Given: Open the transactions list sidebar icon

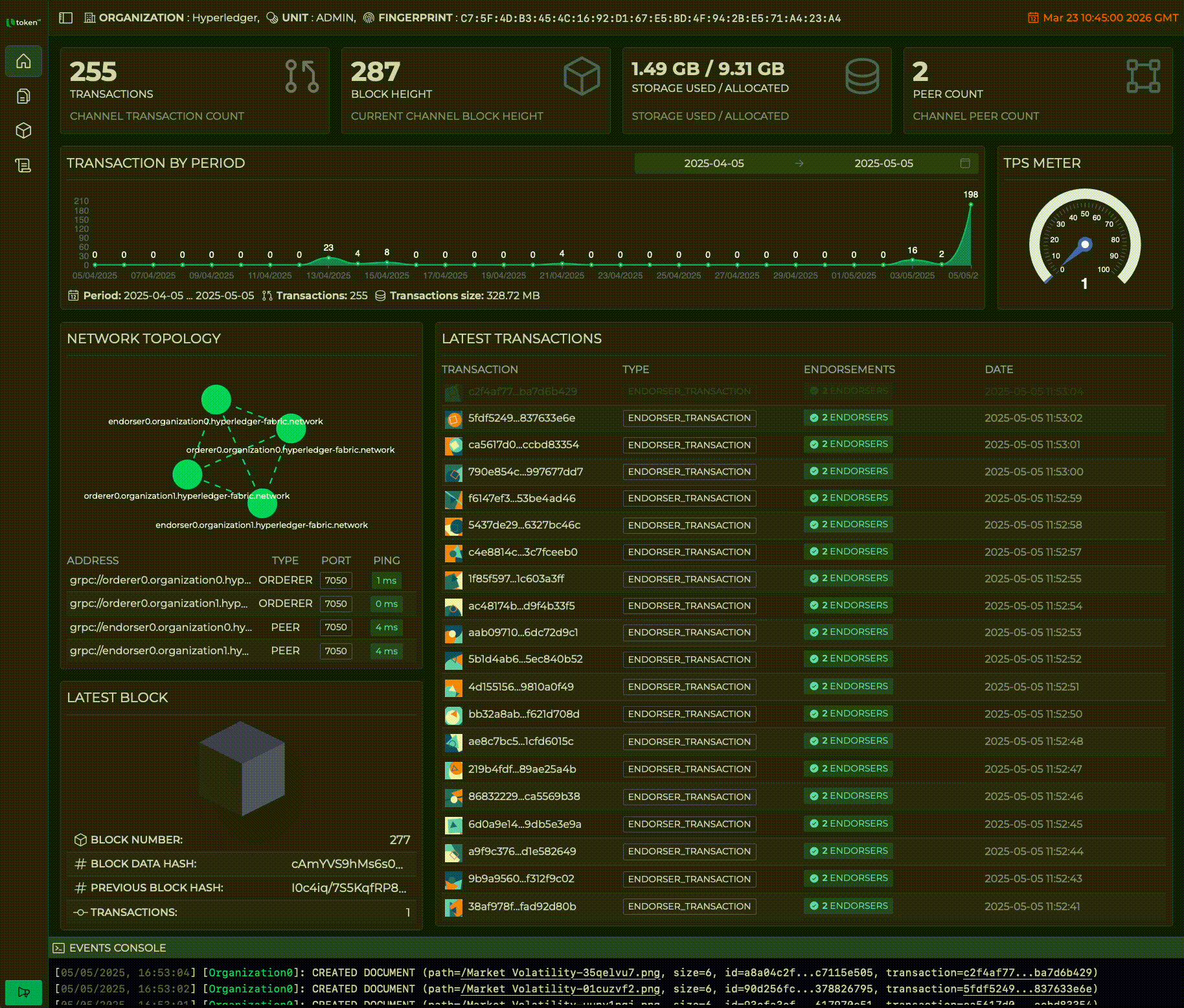Looking at the screenshot, I should point(23,166).
